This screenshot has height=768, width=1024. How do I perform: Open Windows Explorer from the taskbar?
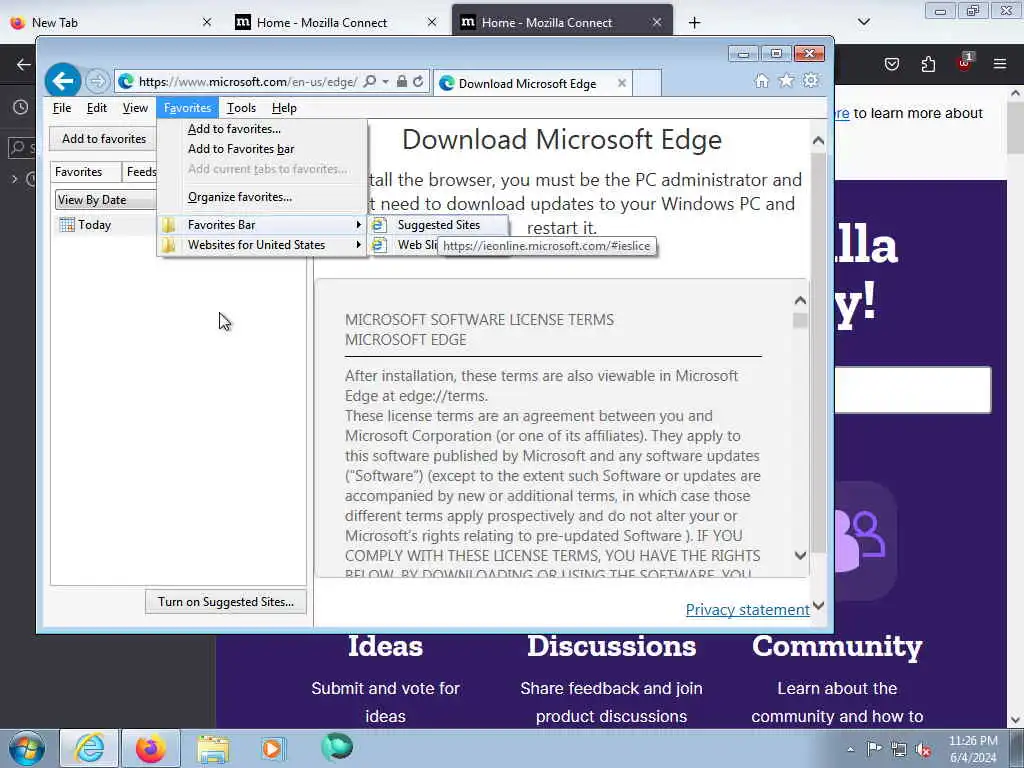[213, 749]
